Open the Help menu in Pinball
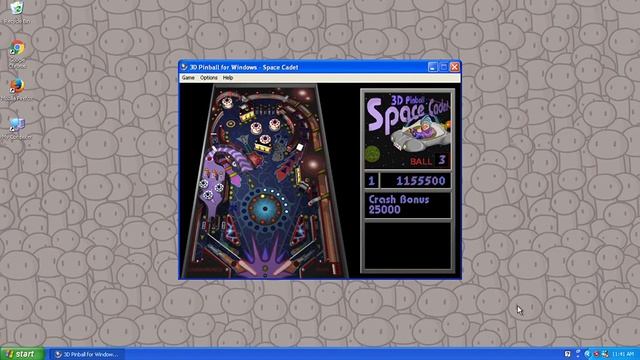Screen dimensions: 640x360 tap(228, 78)
